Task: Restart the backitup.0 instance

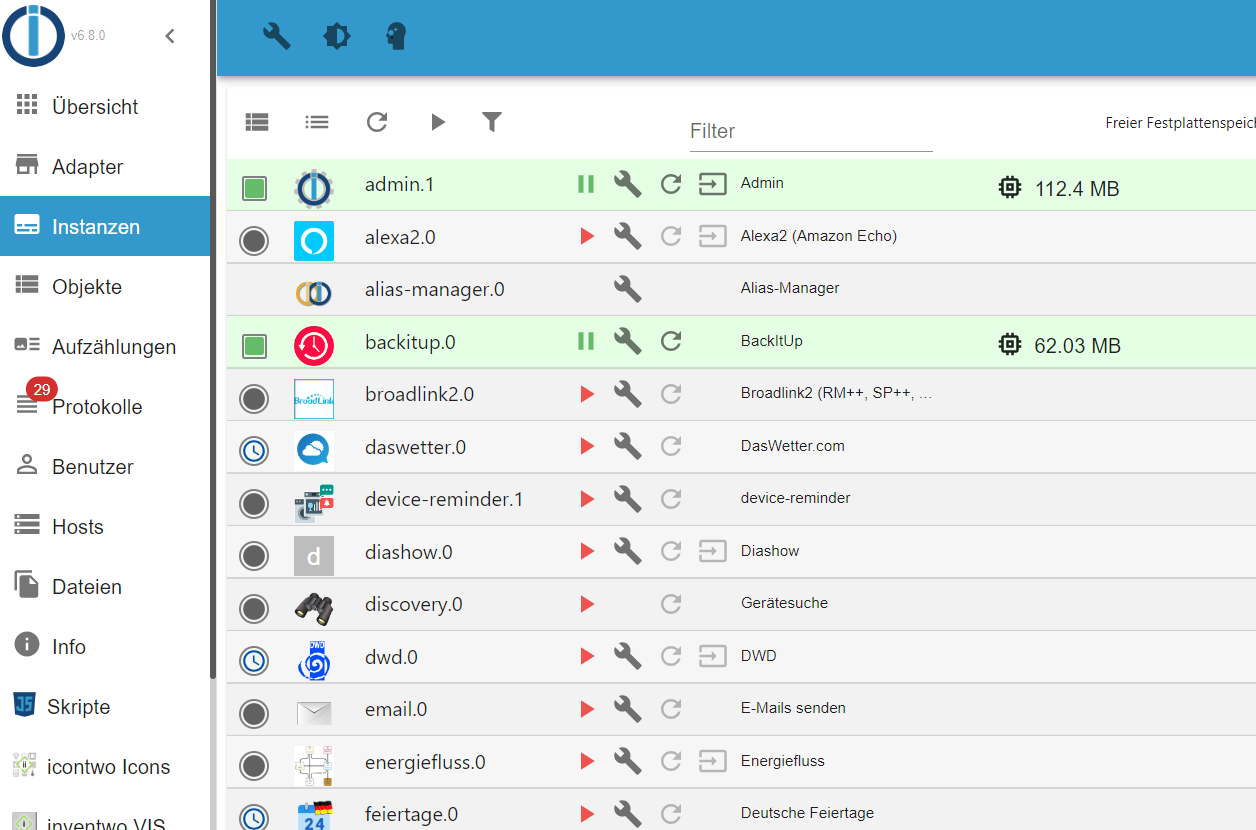Action: (671, 342)
